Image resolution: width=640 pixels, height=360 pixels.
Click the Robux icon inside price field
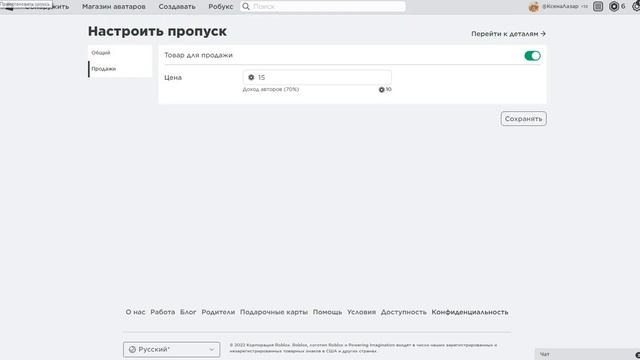pyautogui.click(x=251, y=77)
